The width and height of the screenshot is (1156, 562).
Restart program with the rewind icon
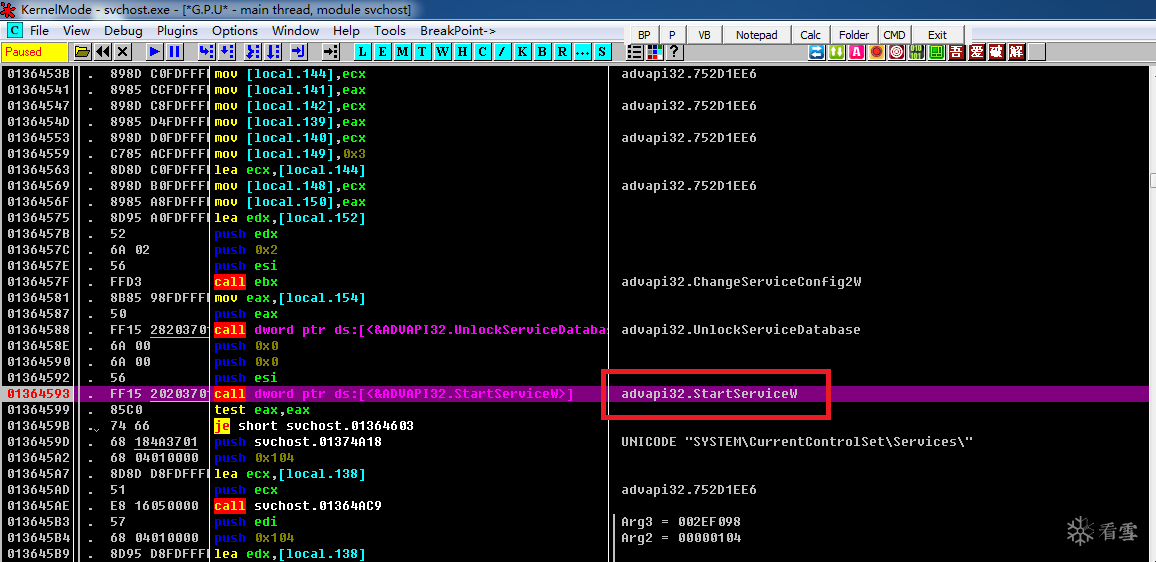pos(102,52)
